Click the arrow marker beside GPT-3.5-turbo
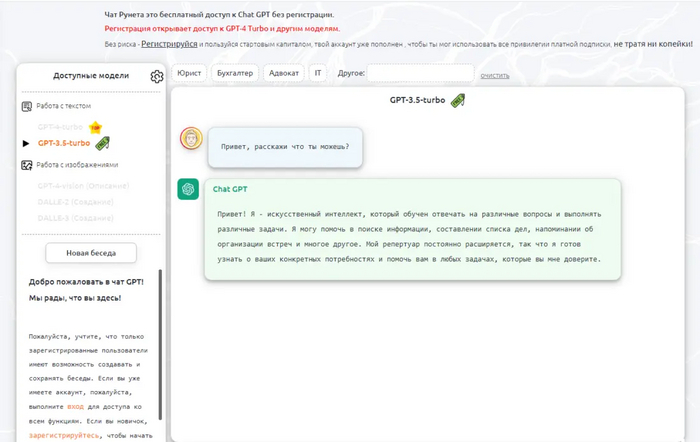 coord(26,143)
